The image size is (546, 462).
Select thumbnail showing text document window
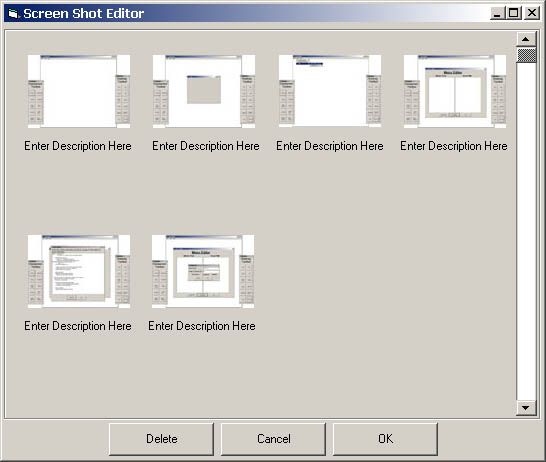pyautogui.click(x=79, y=271)
